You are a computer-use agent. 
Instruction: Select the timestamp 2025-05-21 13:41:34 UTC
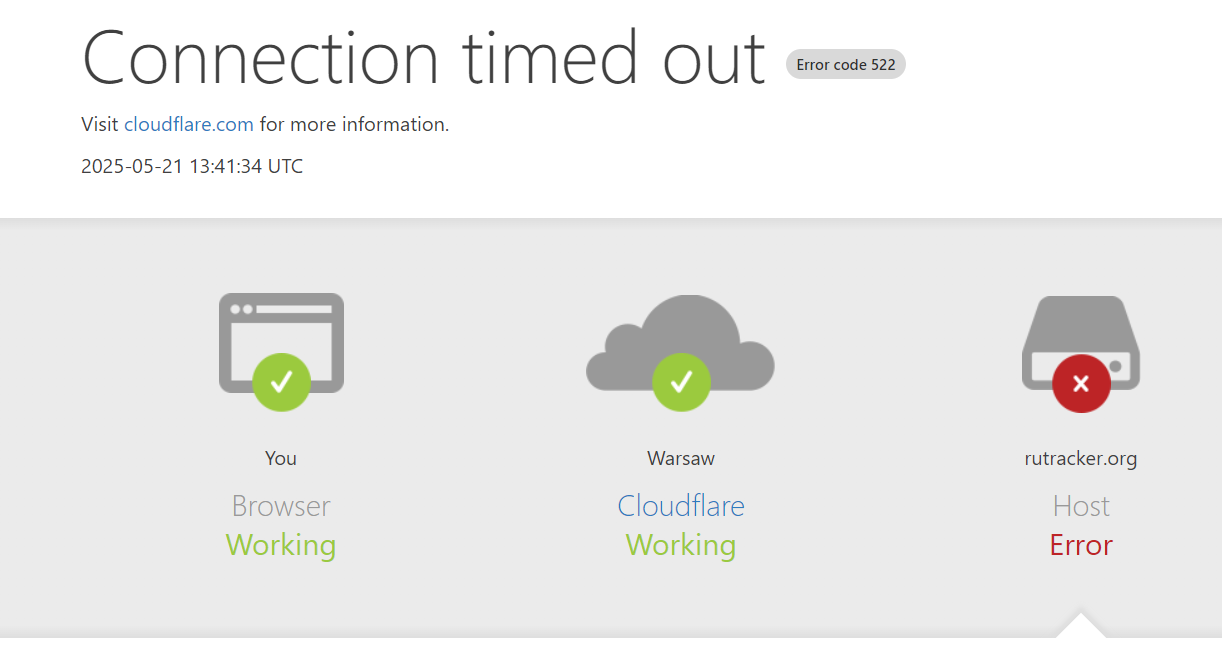click(192, 166)
